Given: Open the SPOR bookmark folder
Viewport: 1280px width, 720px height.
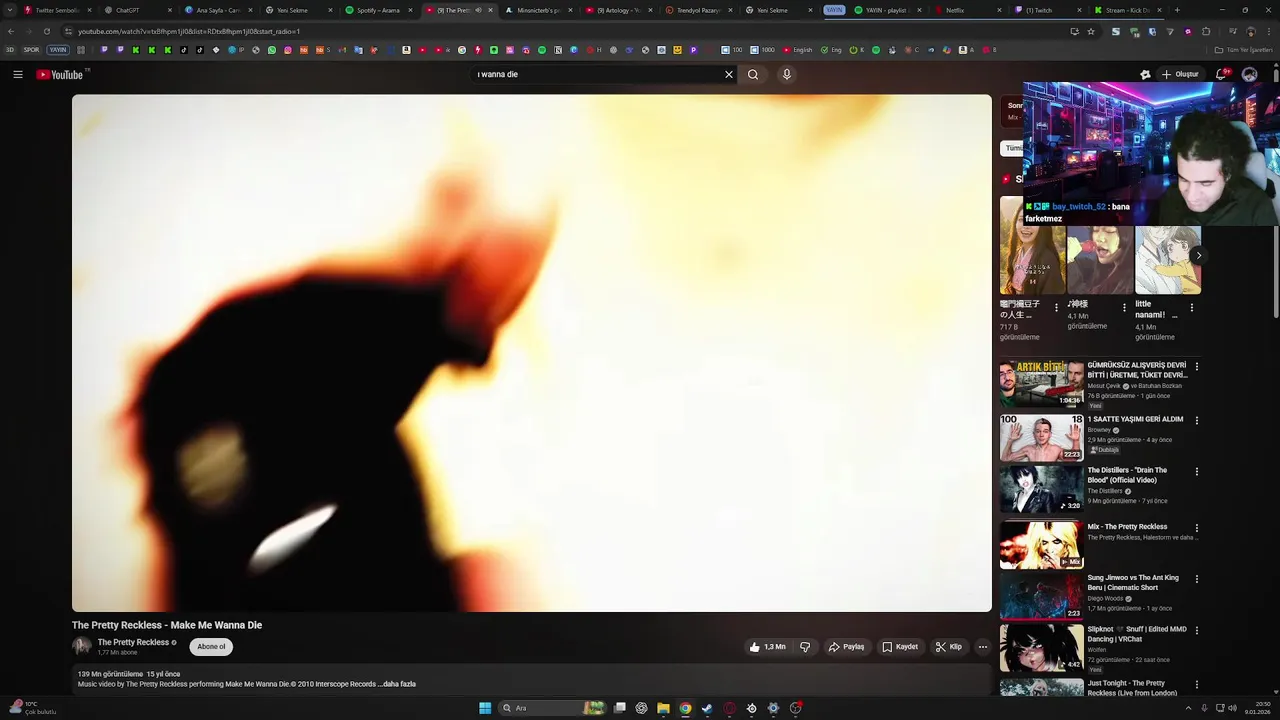Looking at the screenshot, I should [32, 50].
